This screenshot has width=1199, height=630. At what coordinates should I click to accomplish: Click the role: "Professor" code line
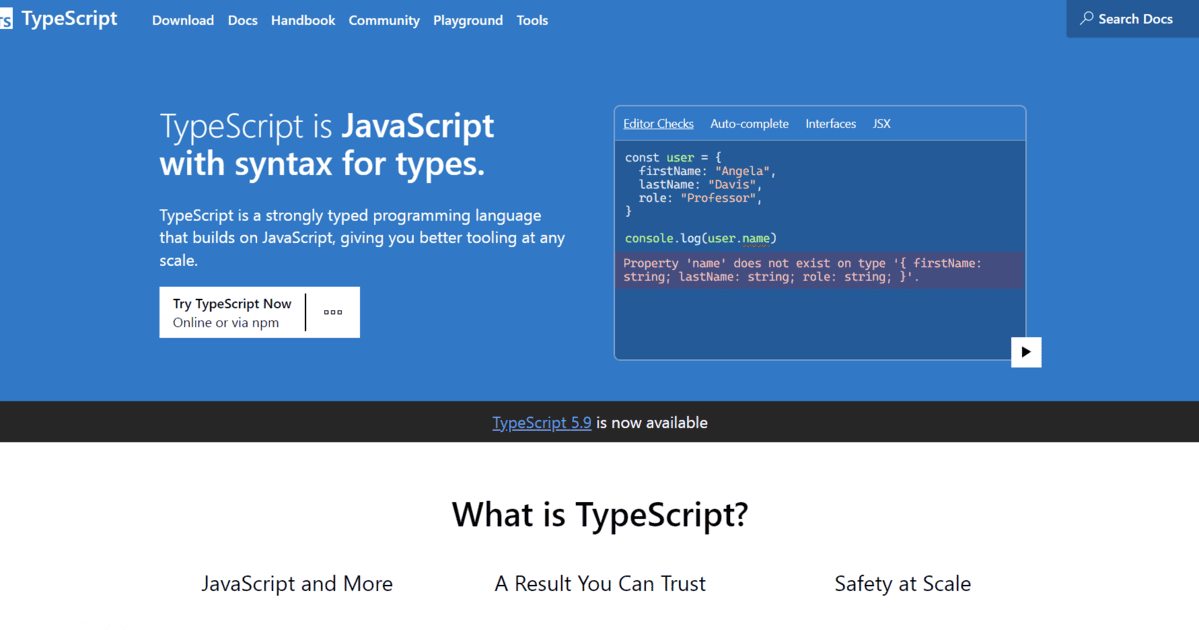(x=700, y=198)
